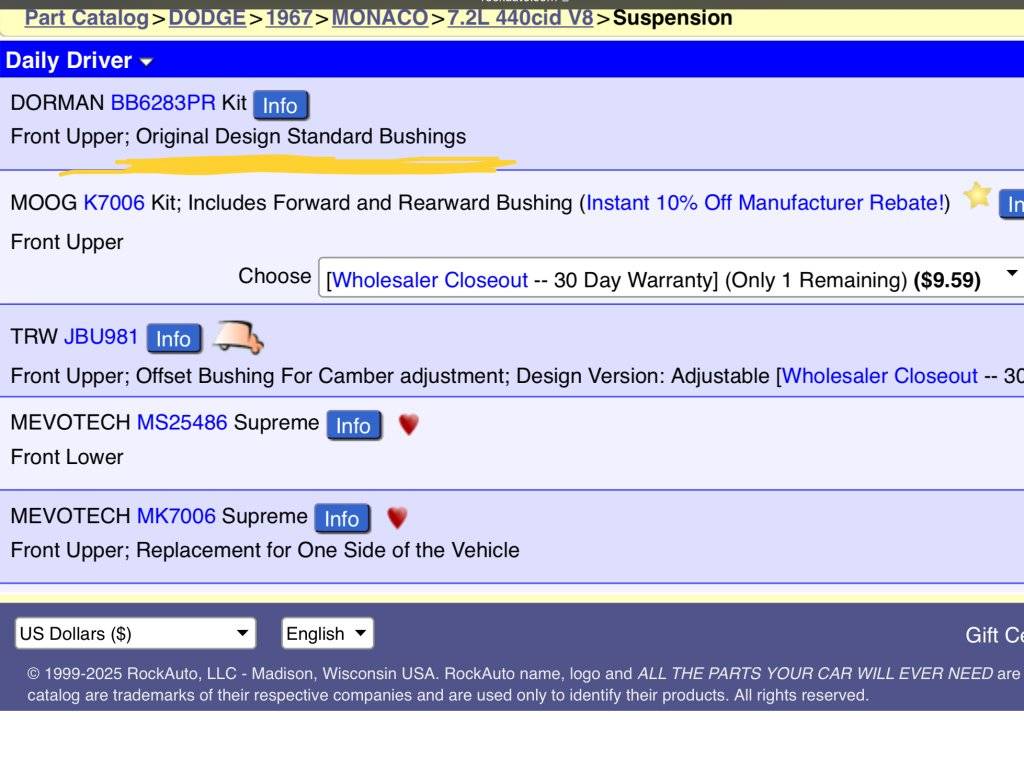Viewport: 1024px width, 768px height.
Task: Navigate to DODGE breadcrumb
Action: [207, 17]
